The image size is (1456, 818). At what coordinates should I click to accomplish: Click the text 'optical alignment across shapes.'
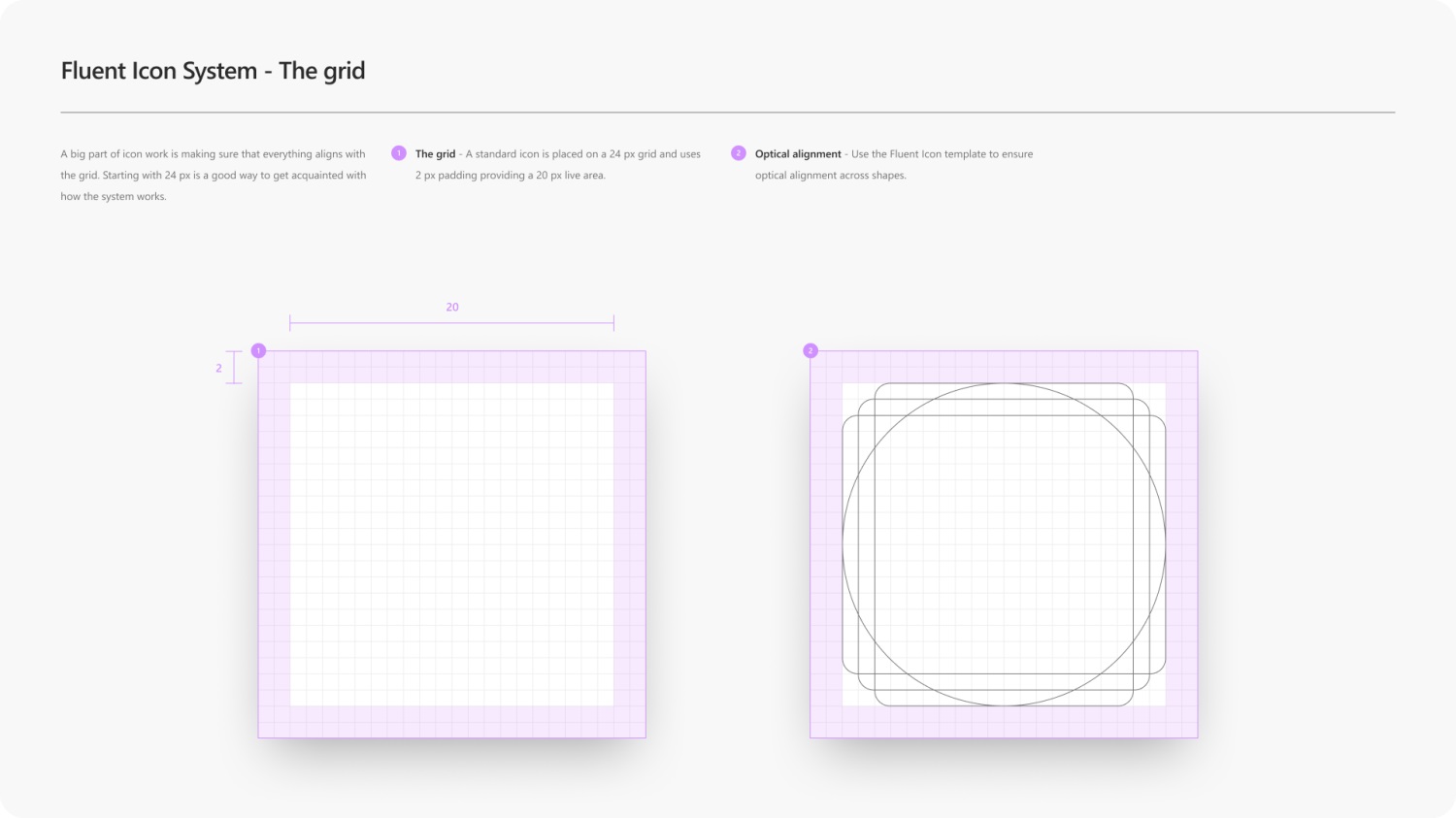[x=831, y=176]
